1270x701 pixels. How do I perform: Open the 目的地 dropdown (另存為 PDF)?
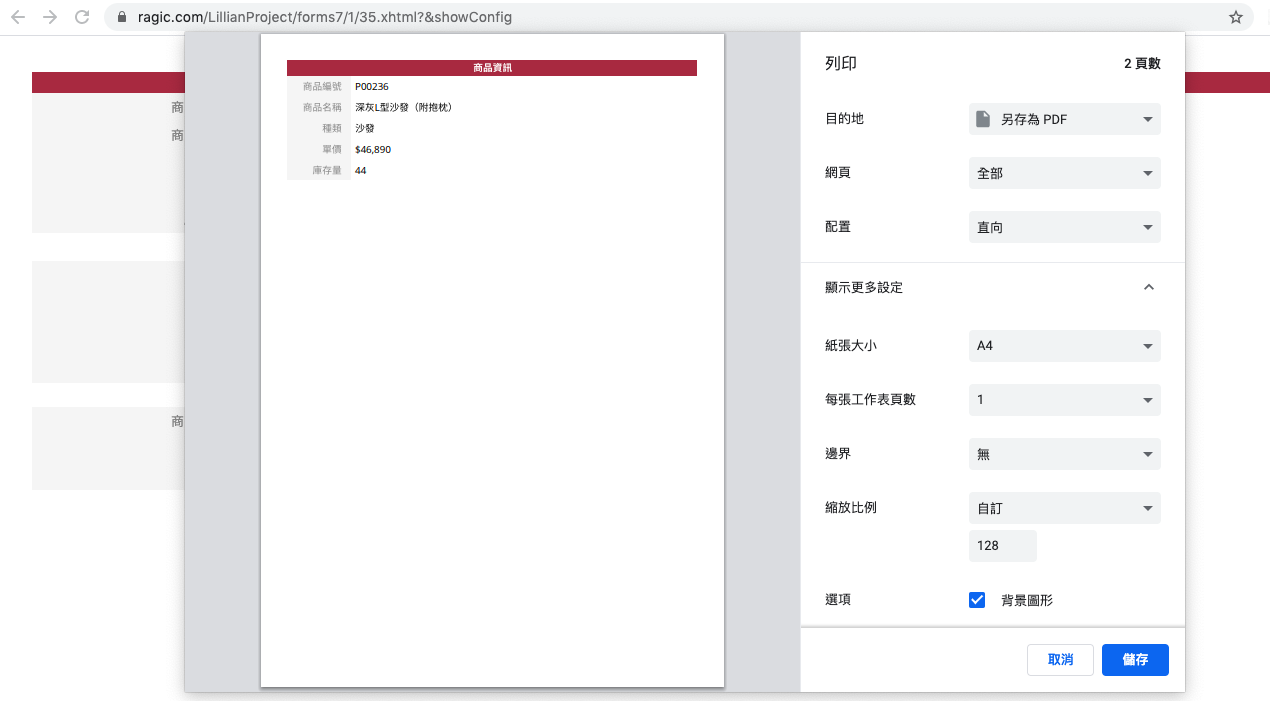(x=1064, y=119)
